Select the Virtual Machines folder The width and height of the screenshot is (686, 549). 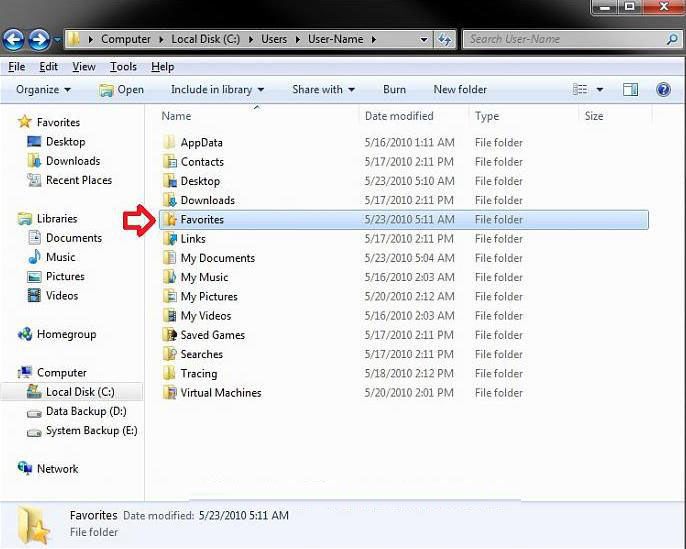coord(221,393)
